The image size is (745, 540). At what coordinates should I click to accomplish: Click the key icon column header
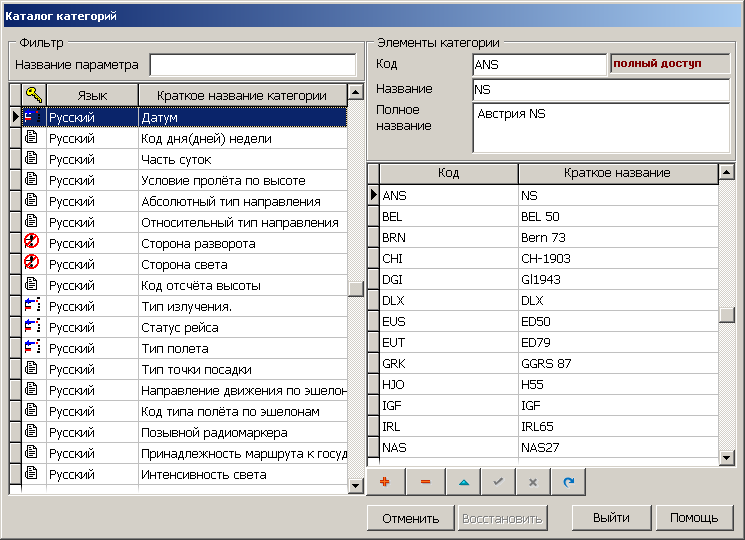[33, 95]
